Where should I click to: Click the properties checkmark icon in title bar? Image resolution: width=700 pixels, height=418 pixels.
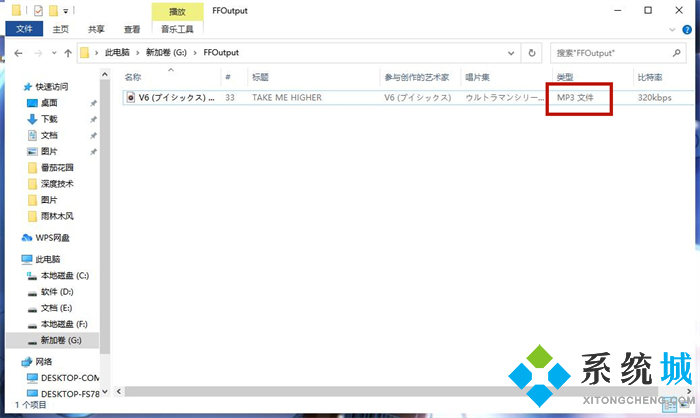coord(38,10)
